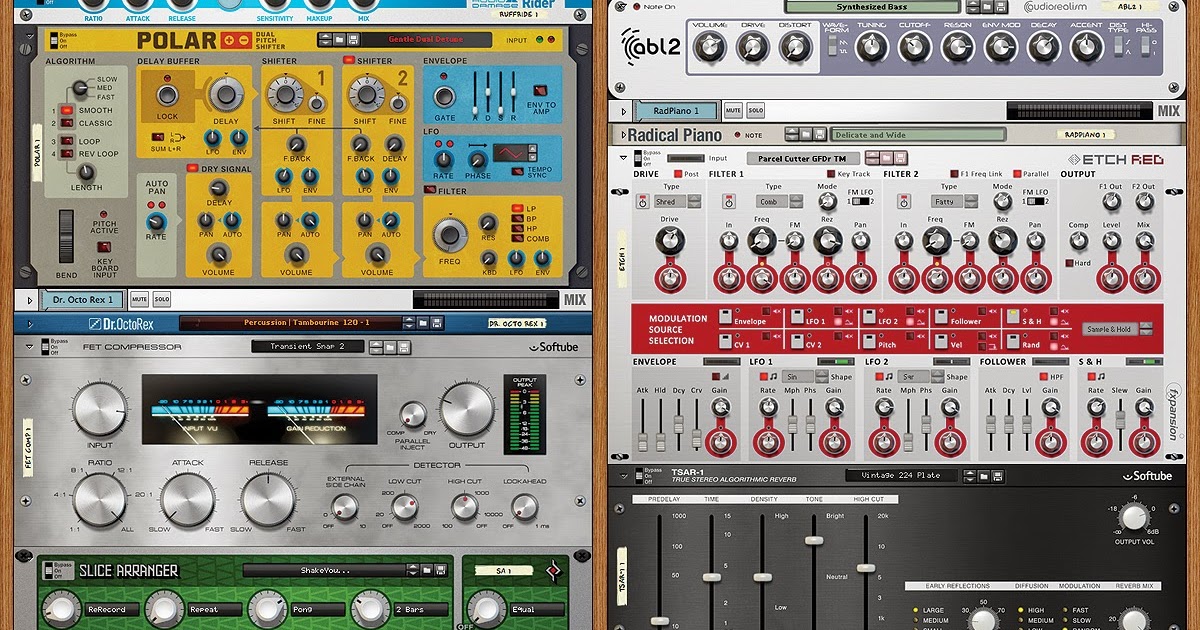The width and height of the screenshot is (1200, 630).
Task: Select COMB filter type on Polar
Action: pos(516,238)
